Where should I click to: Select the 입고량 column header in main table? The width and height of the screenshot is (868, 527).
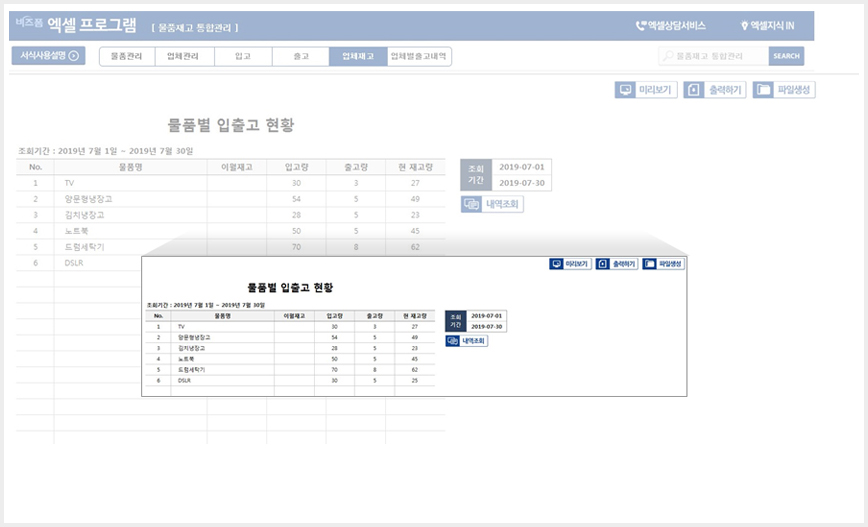pyautogui.click(x=296, y=167)
